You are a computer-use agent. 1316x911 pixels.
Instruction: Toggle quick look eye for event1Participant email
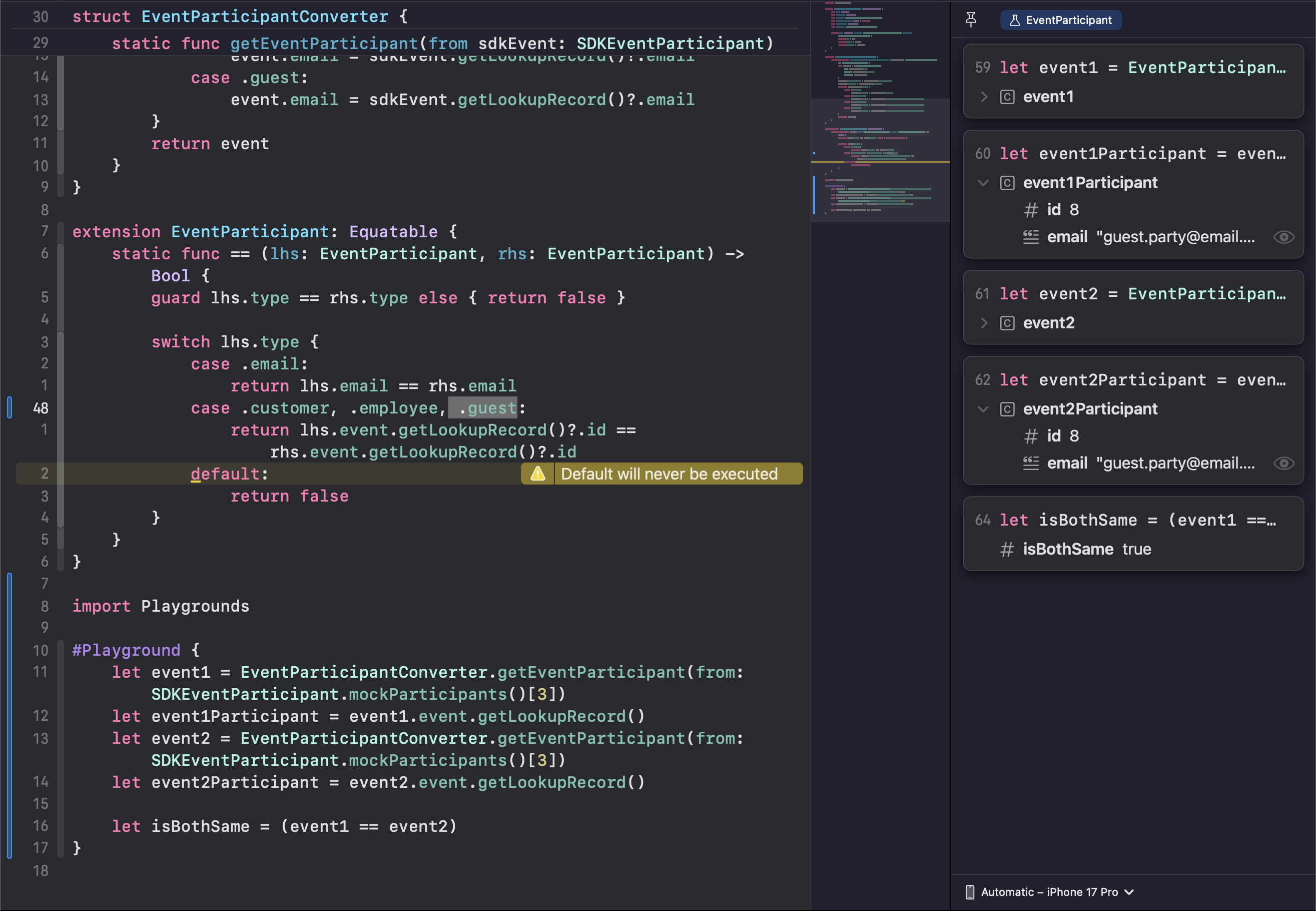pyautogui.click(x=1283, y=237)
